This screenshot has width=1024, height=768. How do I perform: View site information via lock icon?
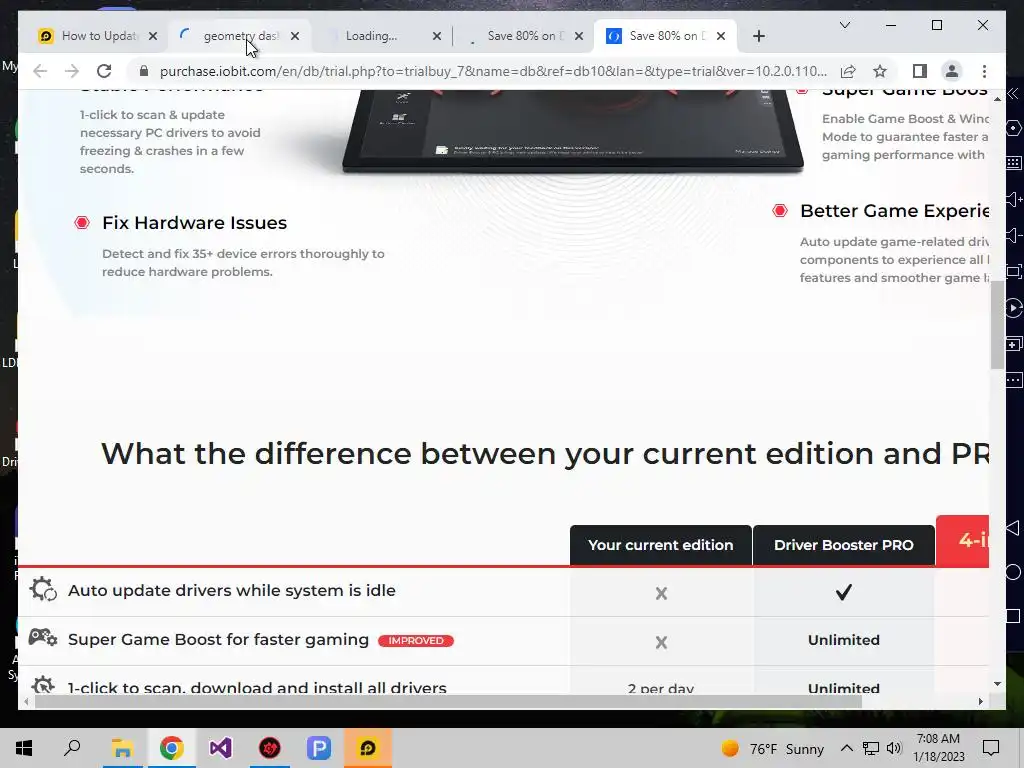click(144, 71)
